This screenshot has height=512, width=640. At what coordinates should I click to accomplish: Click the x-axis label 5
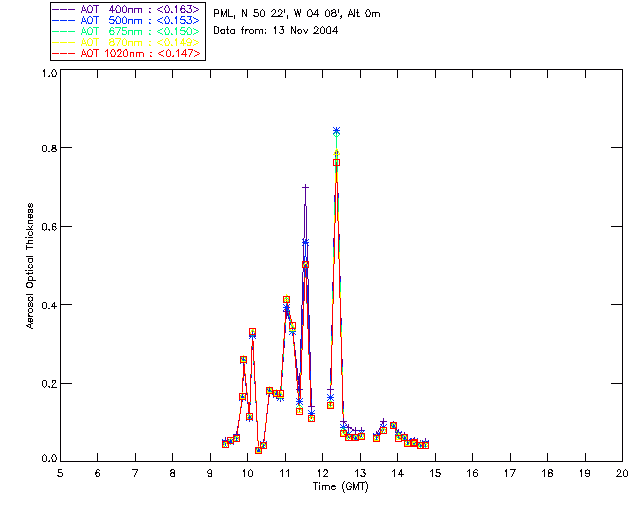click(60, 473)
